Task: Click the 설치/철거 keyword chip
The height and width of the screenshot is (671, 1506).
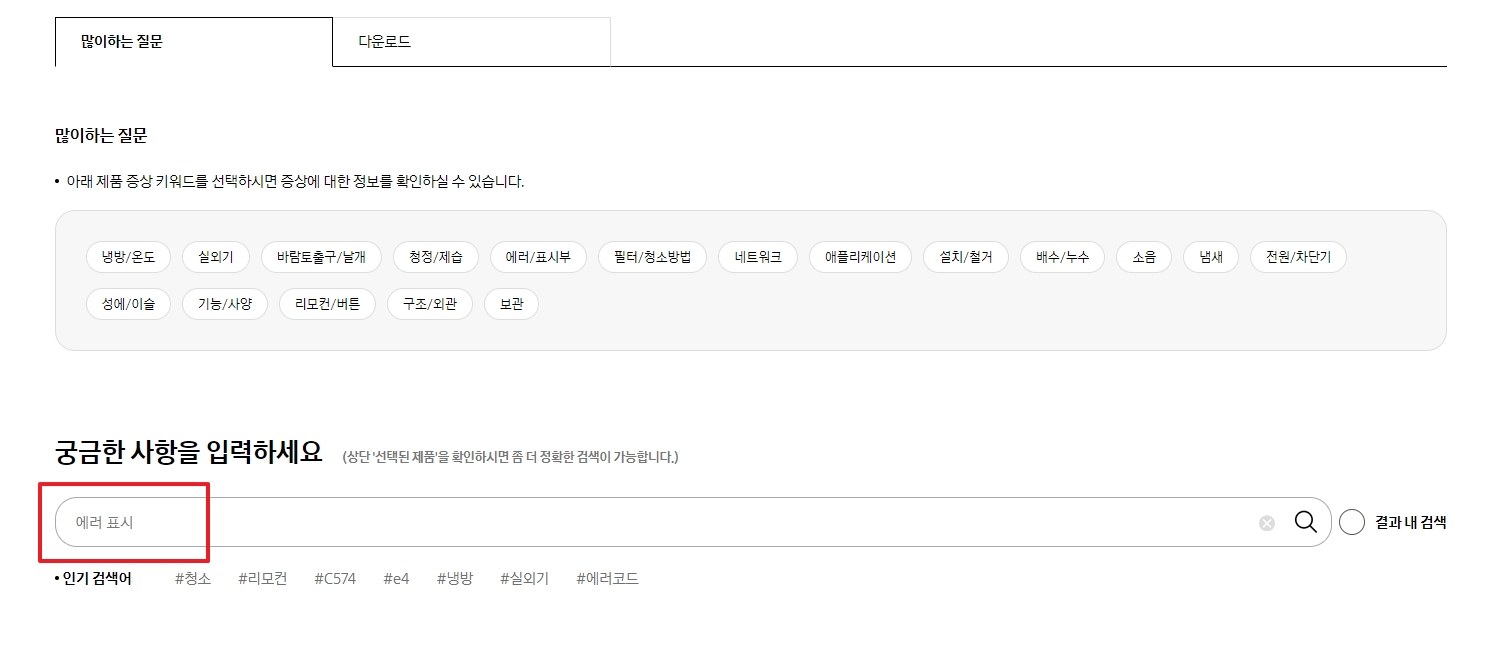Action: coord(965,256)
